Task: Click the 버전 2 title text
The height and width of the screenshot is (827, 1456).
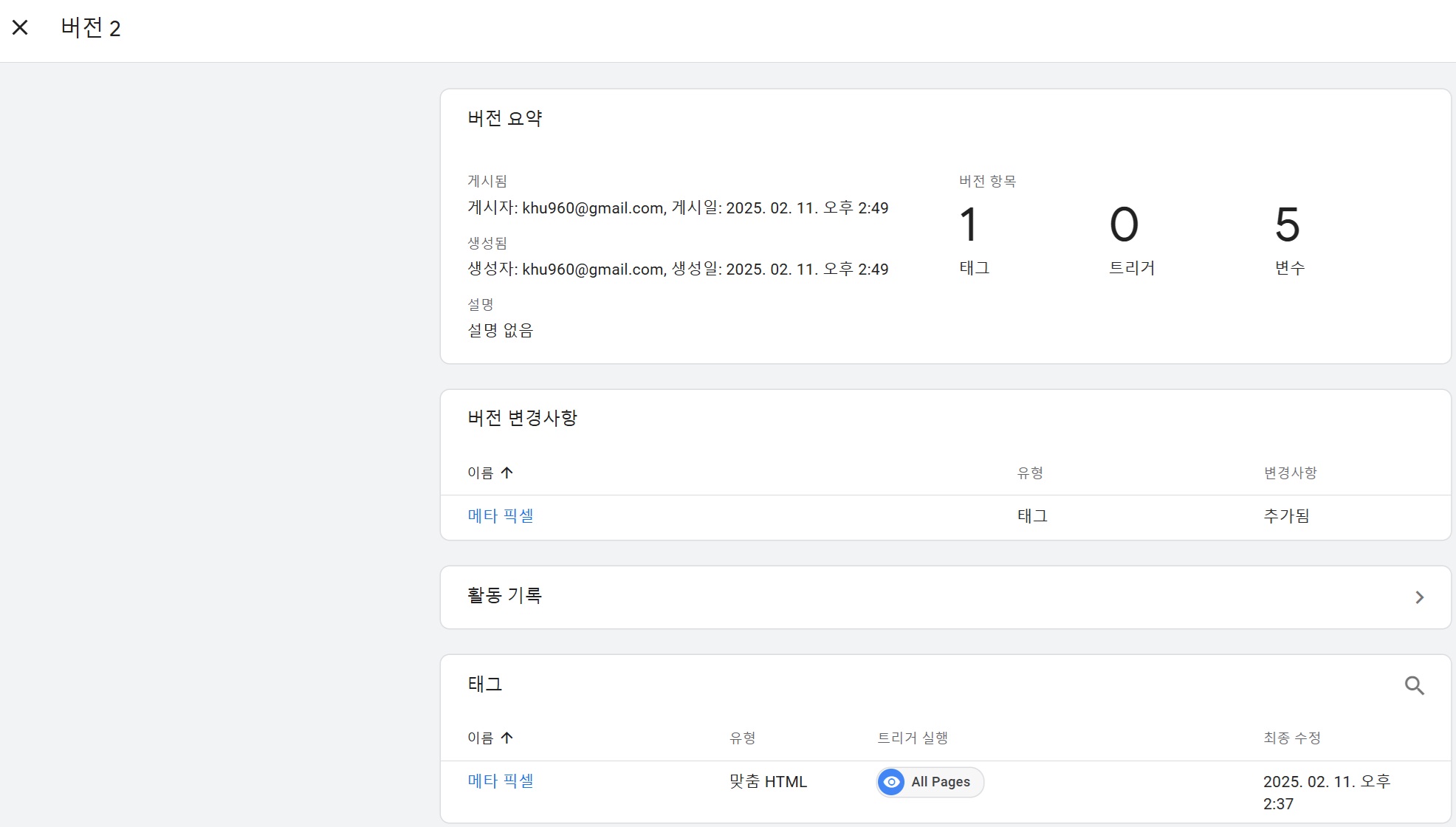Action: pos(91,28)
